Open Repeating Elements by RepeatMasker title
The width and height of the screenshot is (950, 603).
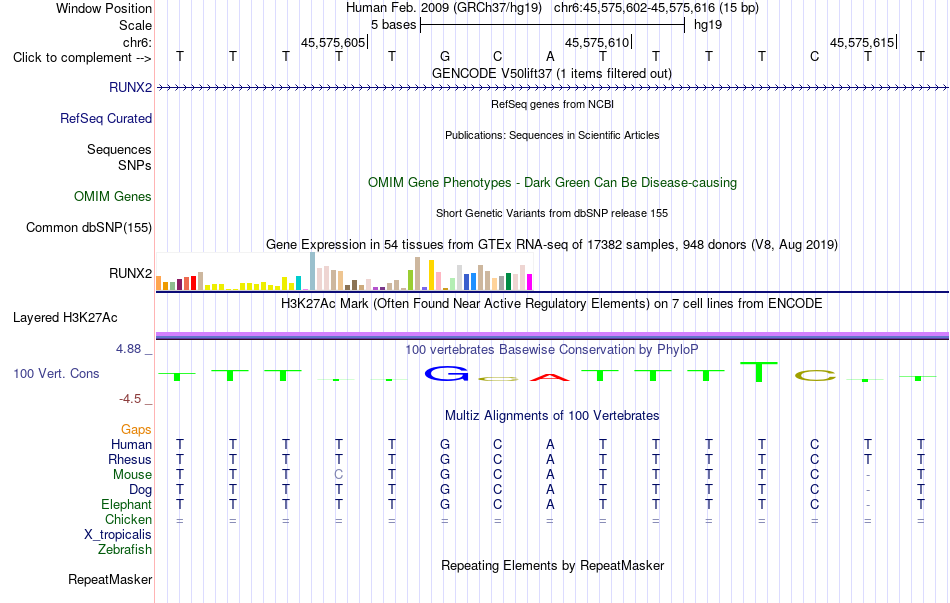552,565
